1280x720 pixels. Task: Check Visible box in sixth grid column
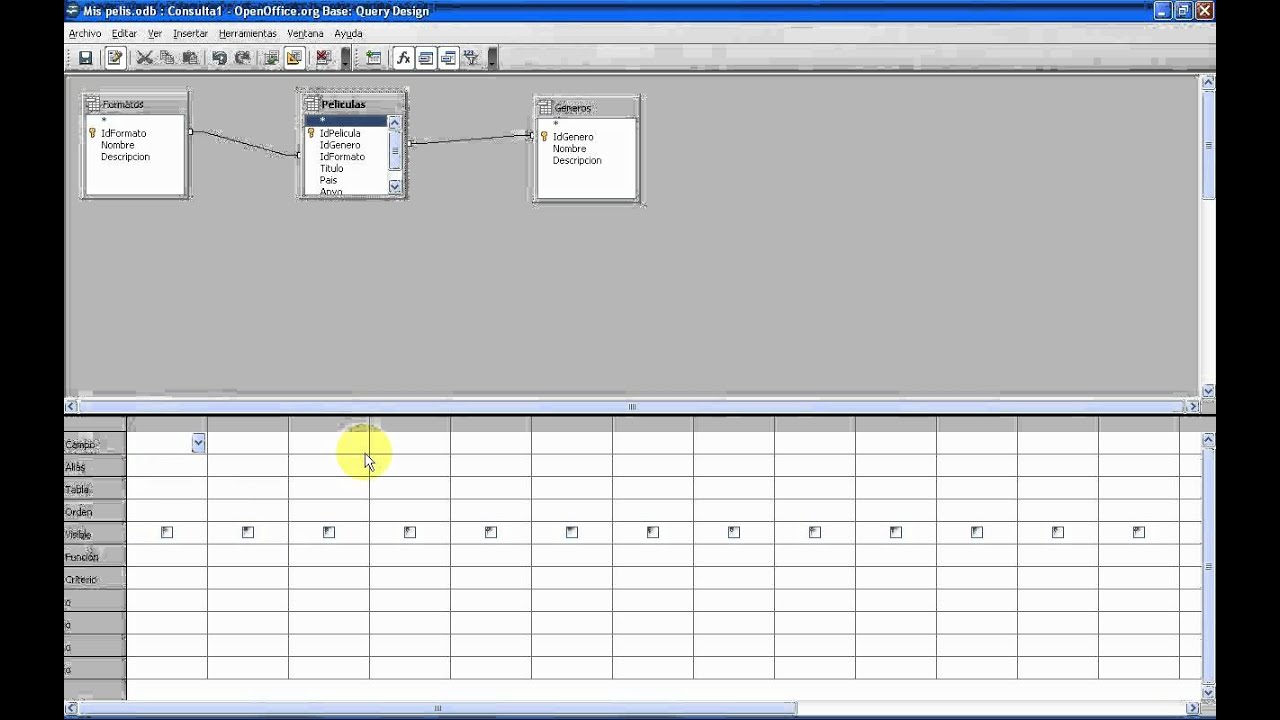572,532
